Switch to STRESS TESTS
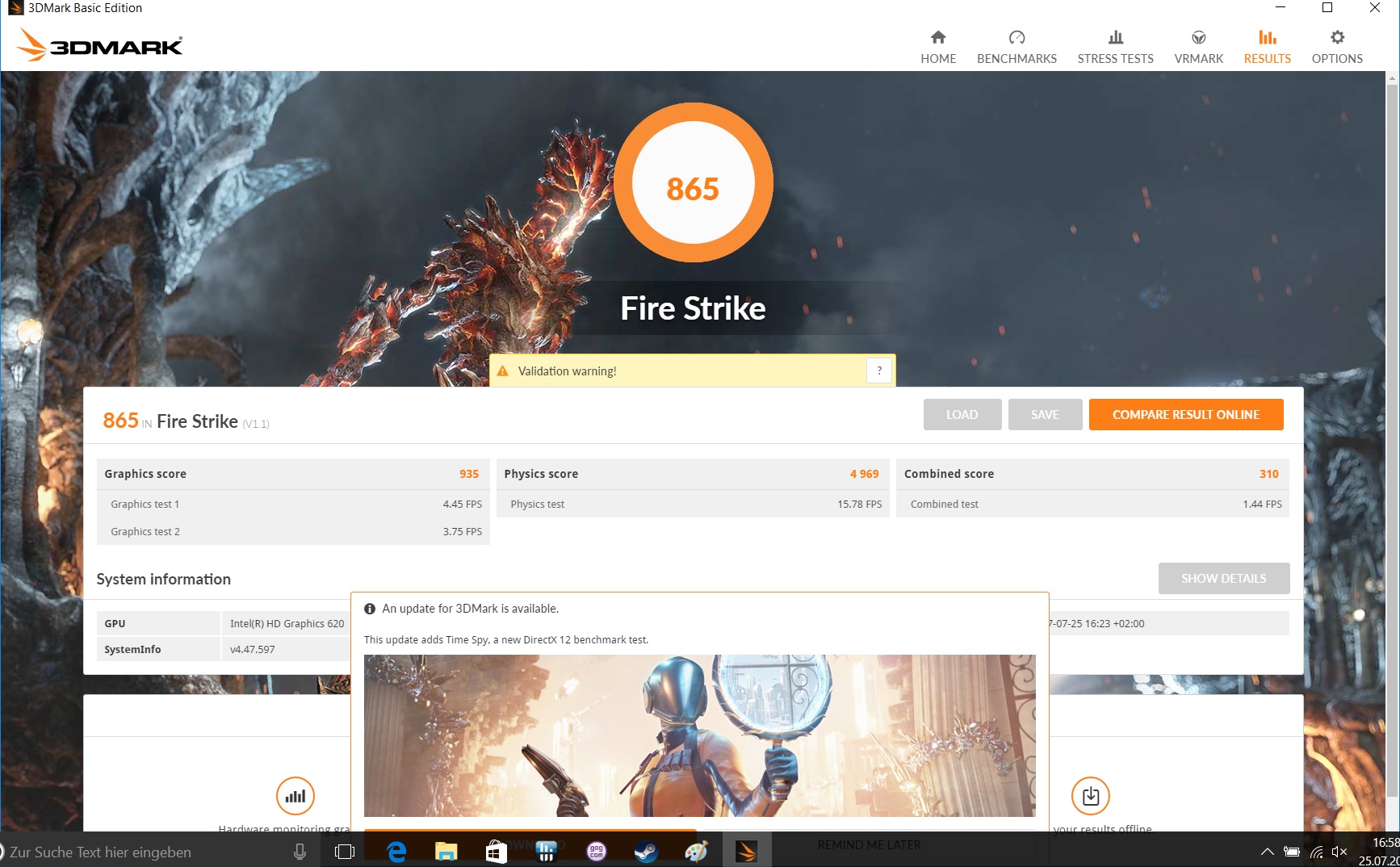 (x=1115, y=47)
